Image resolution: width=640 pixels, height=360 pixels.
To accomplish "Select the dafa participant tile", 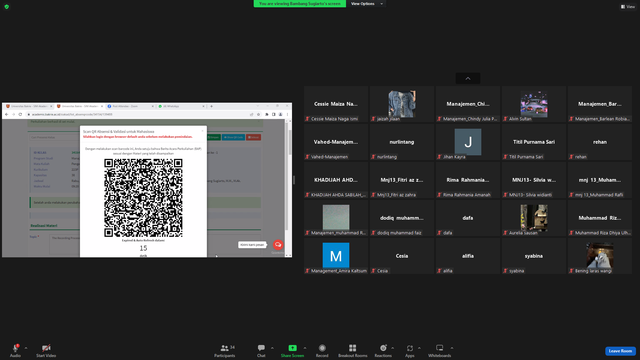I will tap(468, 218).
